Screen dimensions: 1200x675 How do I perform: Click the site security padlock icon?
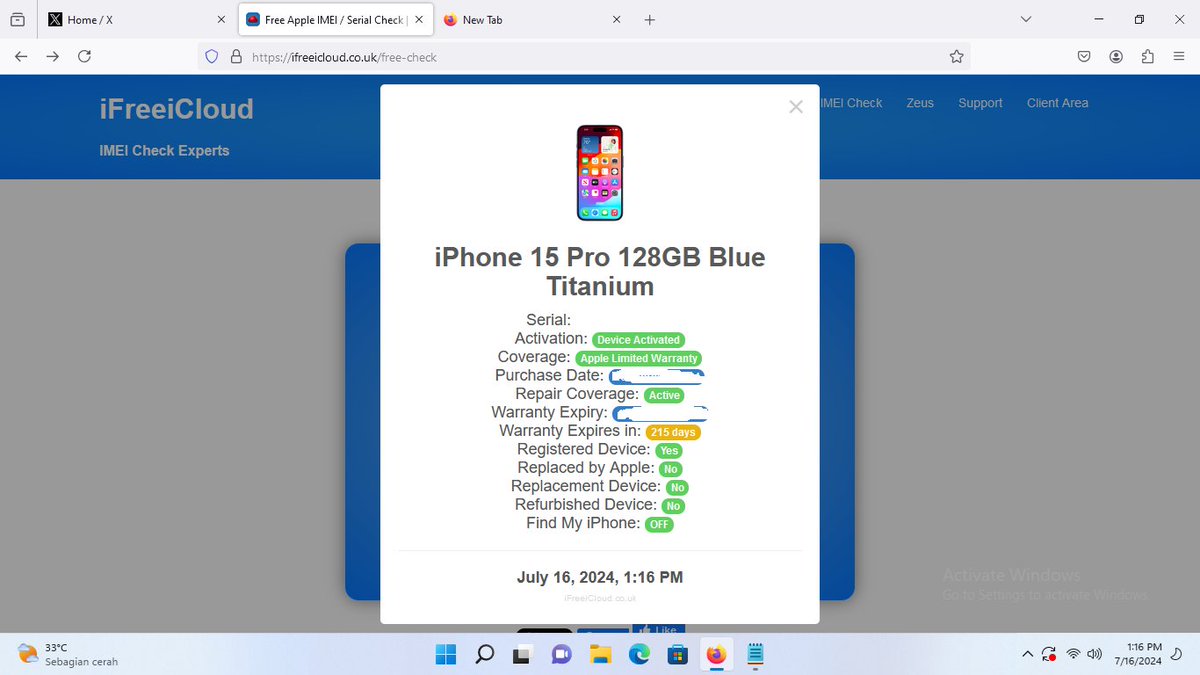(236, 57)
